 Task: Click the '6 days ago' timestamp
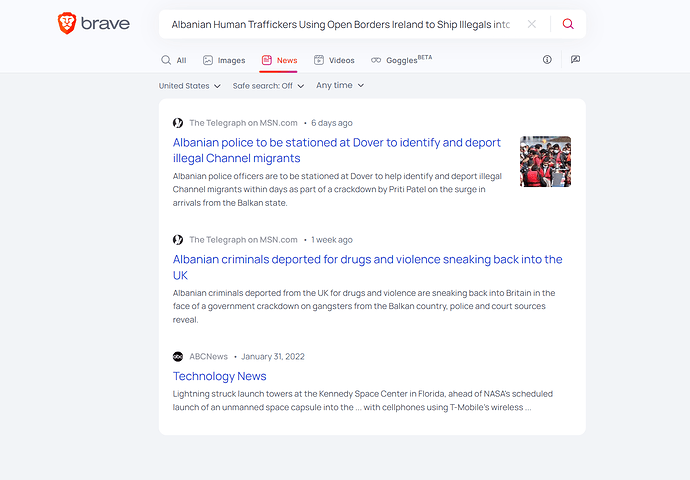coord(332,123)
